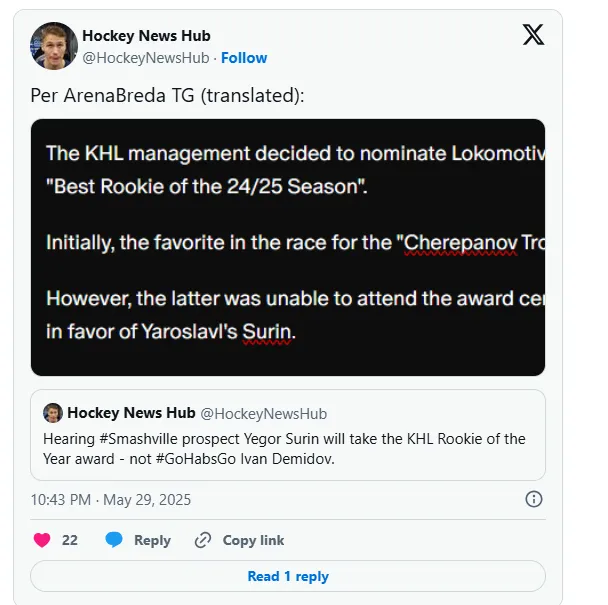Open the Hockey News Hub display name

coord(146,36)
